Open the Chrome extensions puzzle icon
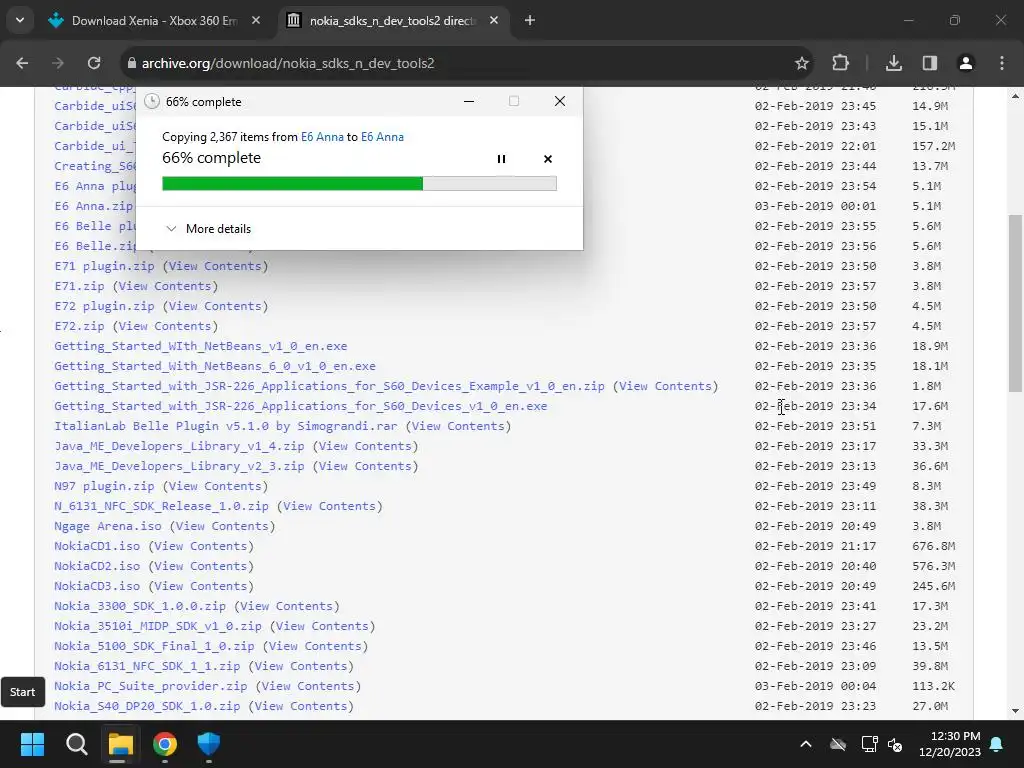 840,63
